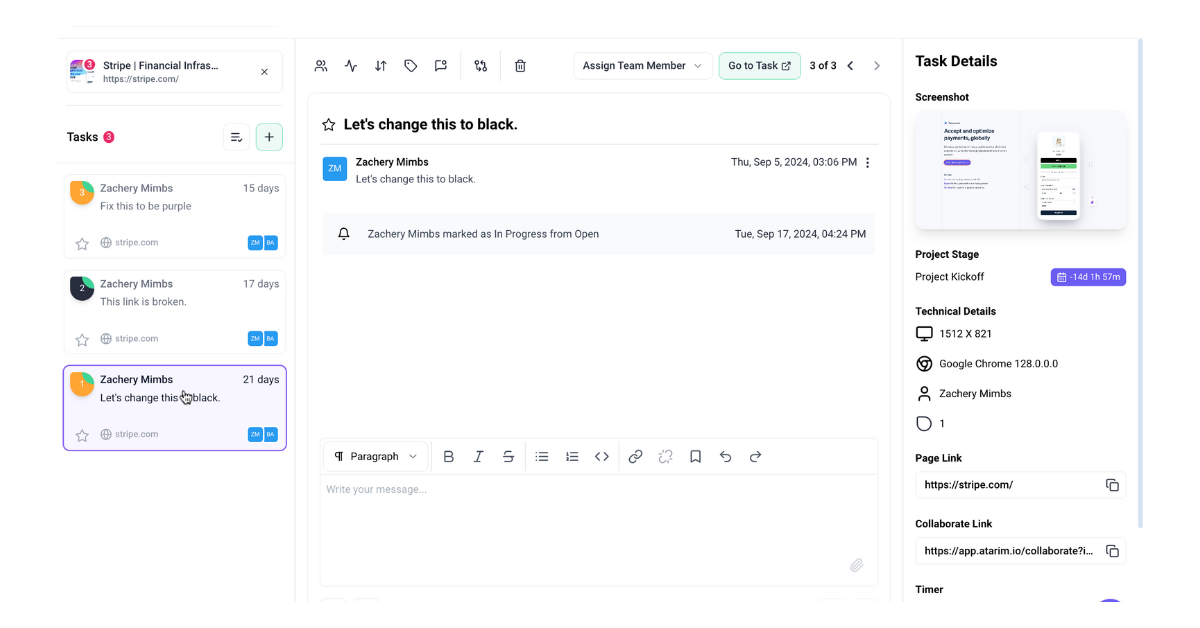This screenshot has height=628, width=1200.
Task: Click the sort arrows icon in toolbar
Action: pyautogui.click(x=380, y=65)
